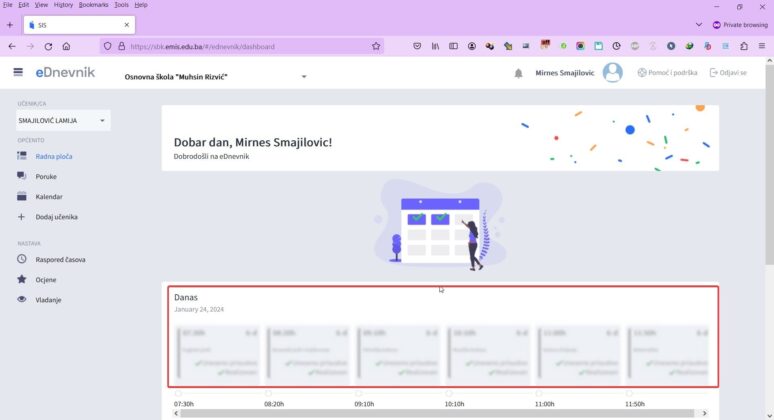The height and width of the screenshot is (420, 774).
Task: Open Kalendar from the sidebar
Action: point(49,196)
